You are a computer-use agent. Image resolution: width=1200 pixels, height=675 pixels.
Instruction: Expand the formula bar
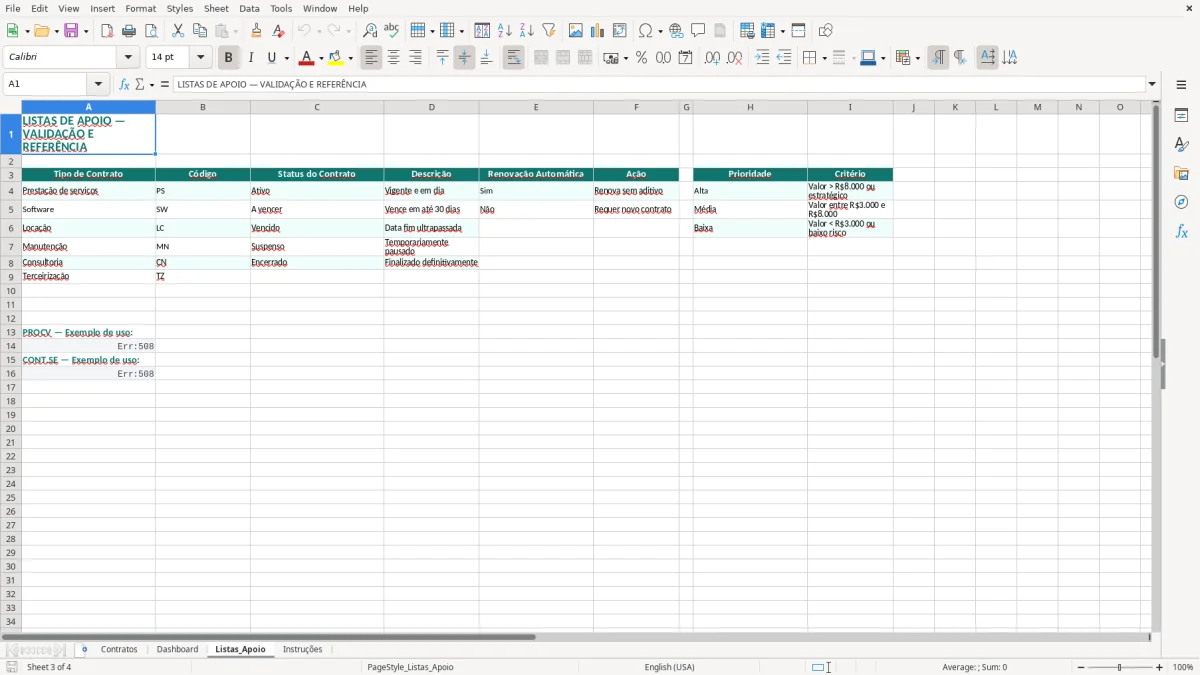1152,84
